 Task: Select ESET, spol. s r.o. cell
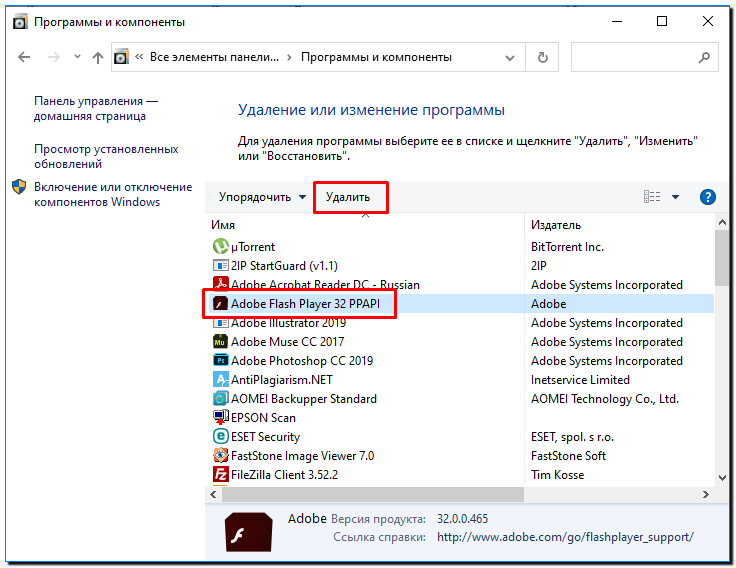[572, 437]
